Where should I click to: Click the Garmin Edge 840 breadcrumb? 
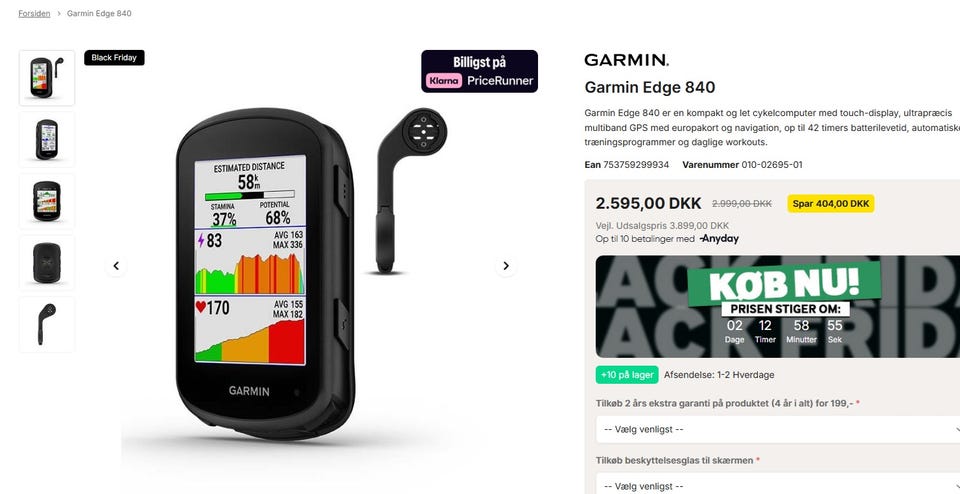[99, 13]
